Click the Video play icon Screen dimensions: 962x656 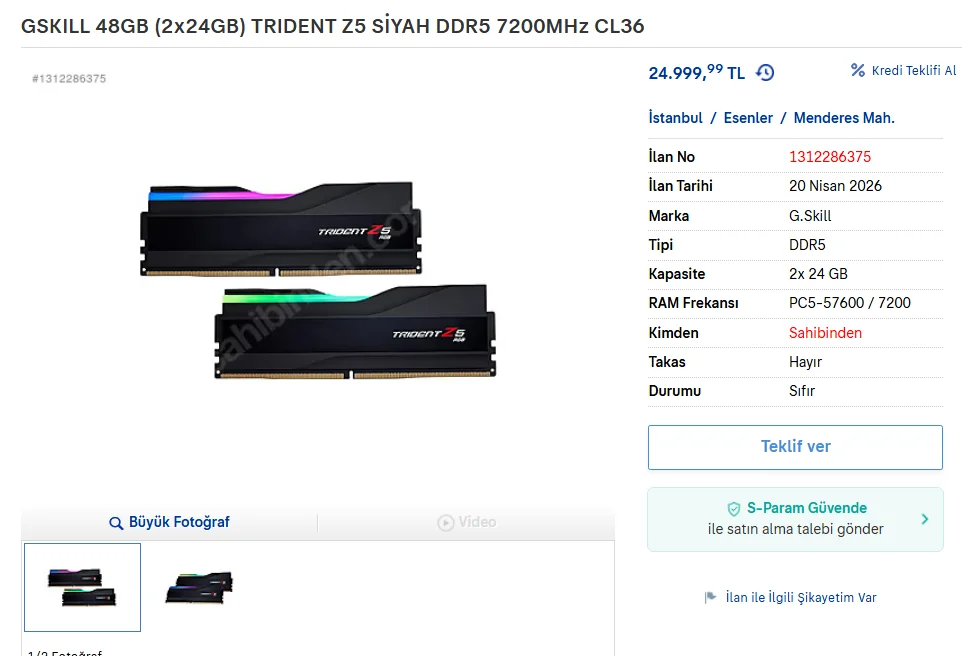445,522
